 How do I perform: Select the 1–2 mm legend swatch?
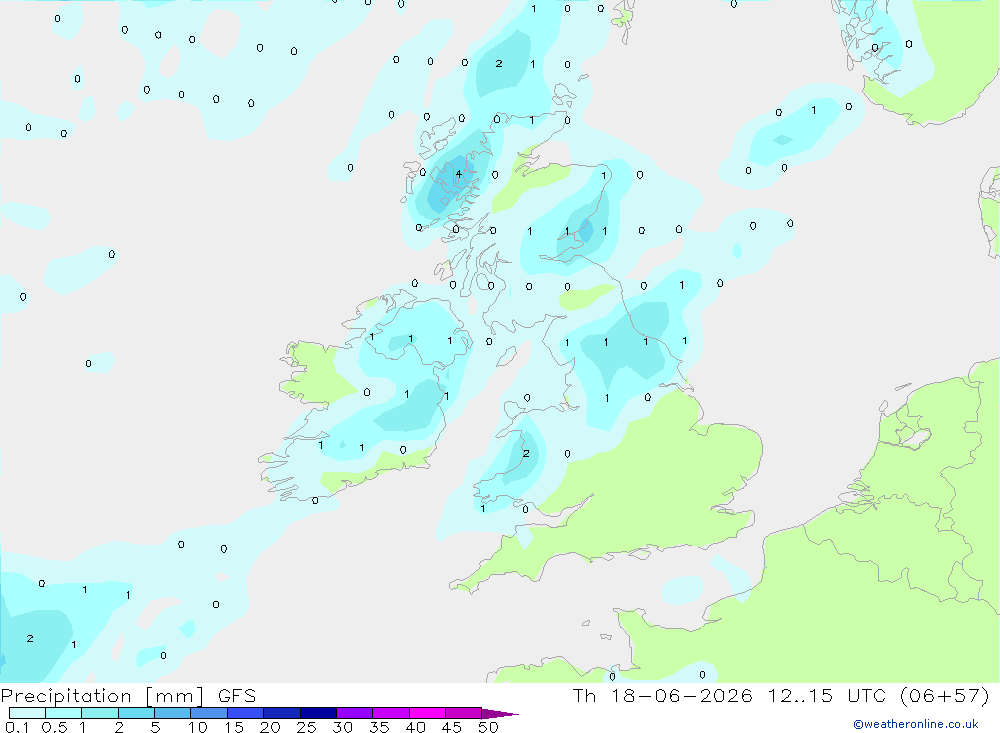99,713
